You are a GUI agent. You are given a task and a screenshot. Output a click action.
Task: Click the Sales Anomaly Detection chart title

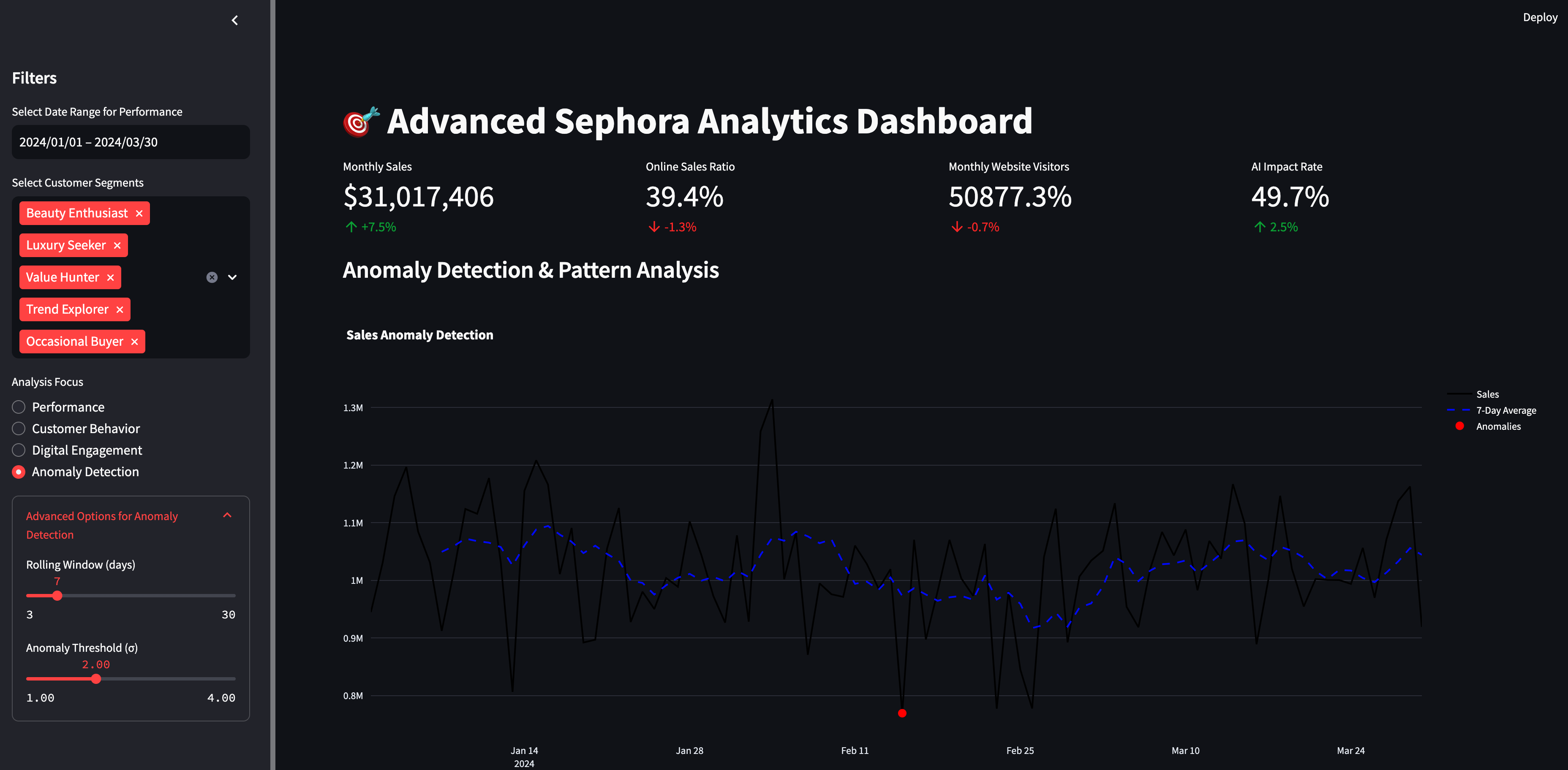pyautogui.click(x=420, y=335)
